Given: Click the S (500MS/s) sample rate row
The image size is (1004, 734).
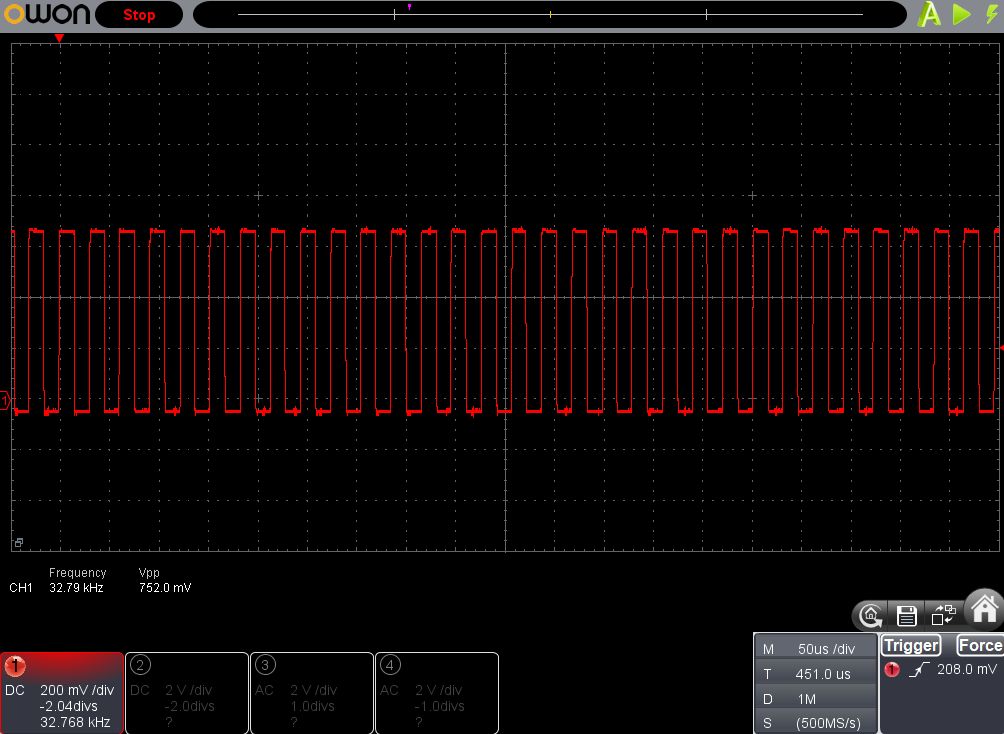Looking at the screenshot, I should (815, 723).
